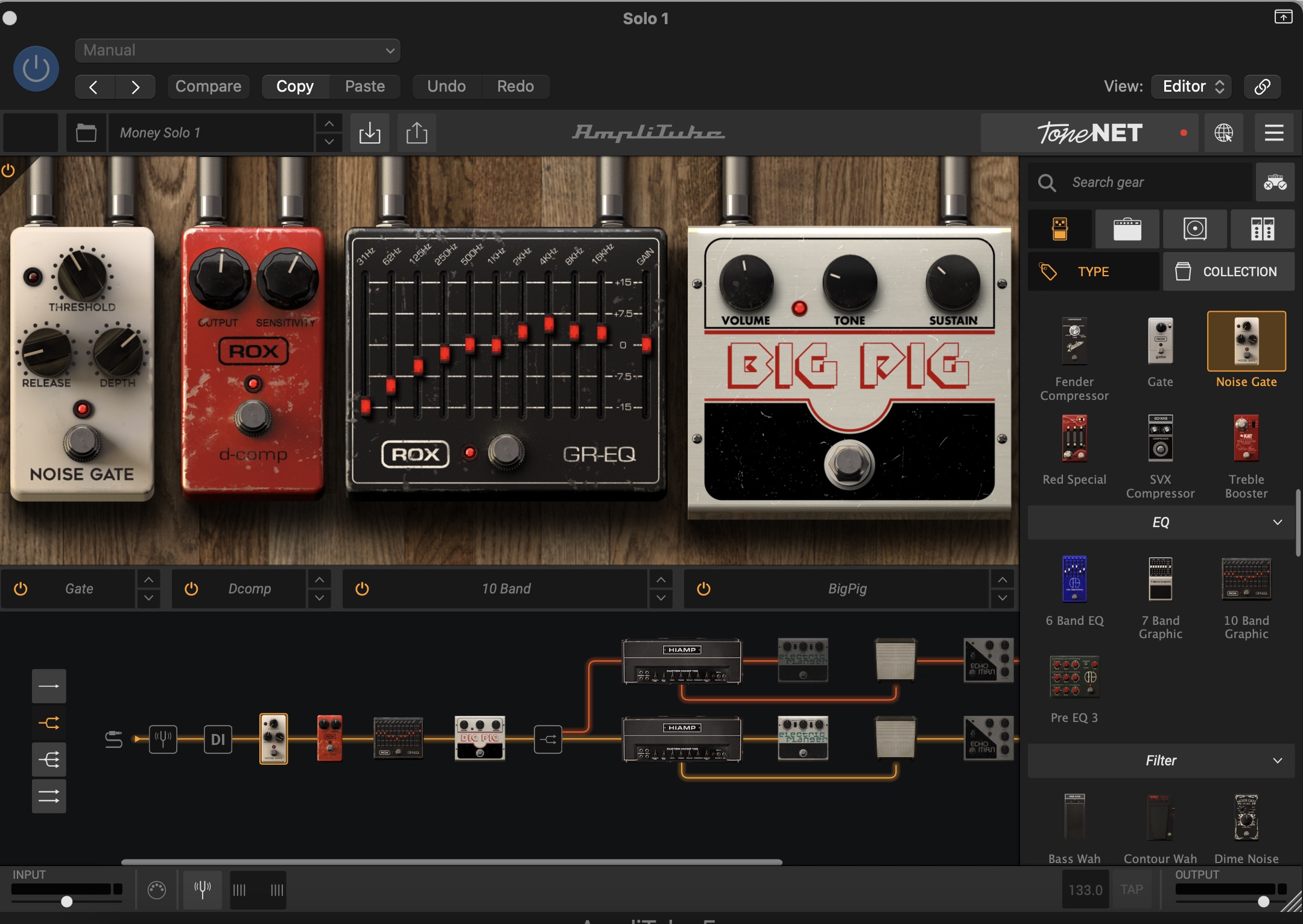Choose the Treble Booster pedal
This screenshot has width=1303, height=924.
pos(1246,456)
